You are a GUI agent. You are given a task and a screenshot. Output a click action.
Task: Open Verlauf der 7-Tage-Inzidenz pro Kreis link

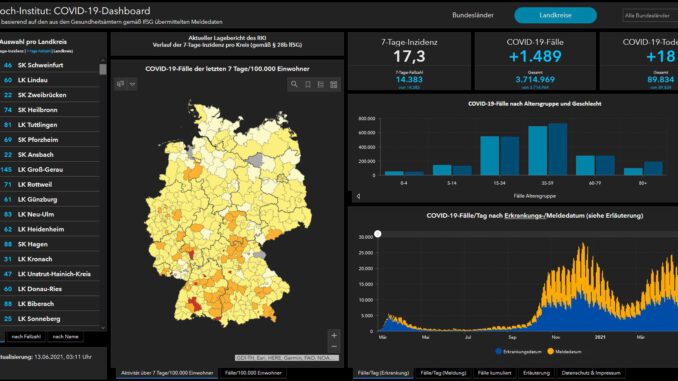click(227, 45)
